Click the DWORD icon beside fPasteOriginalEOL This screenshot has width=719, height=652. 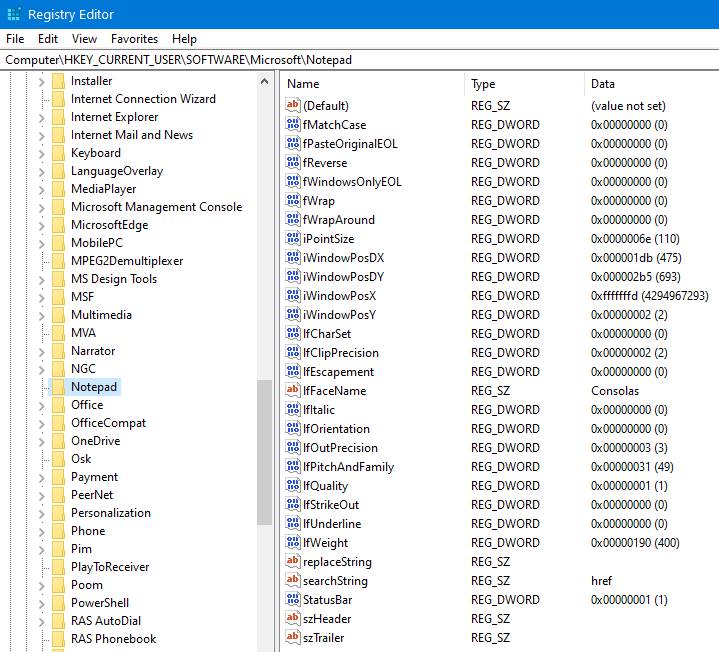point(293,144)
